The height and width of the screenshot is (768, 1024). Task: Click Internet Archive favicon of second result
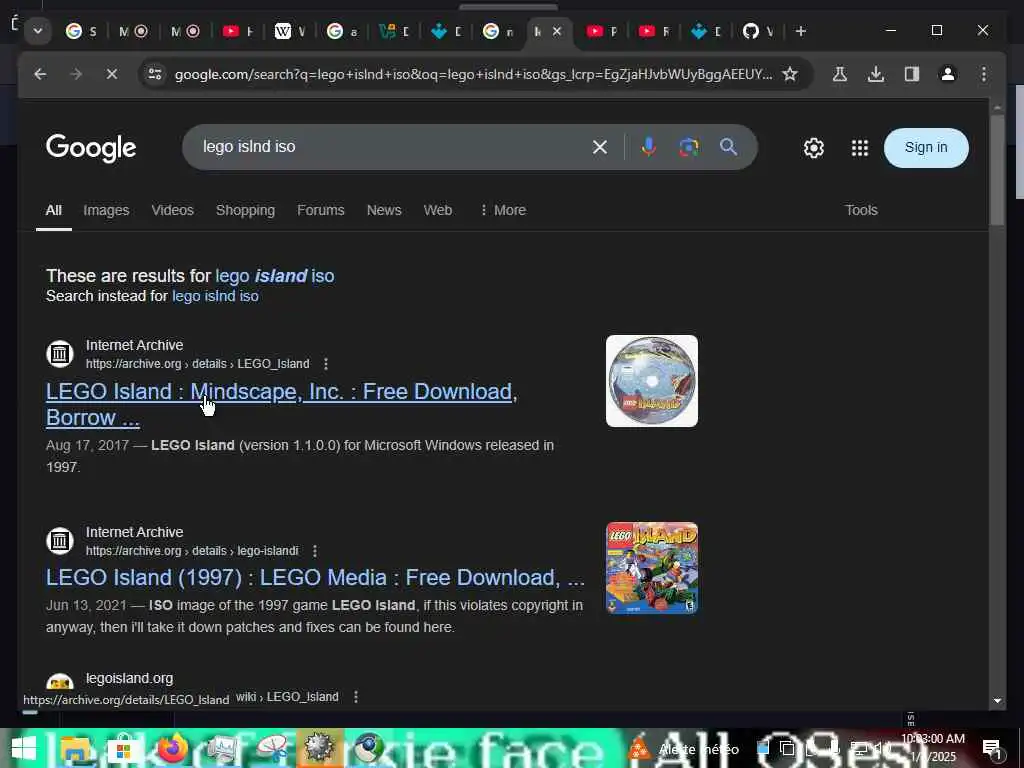tap(59, 541)
